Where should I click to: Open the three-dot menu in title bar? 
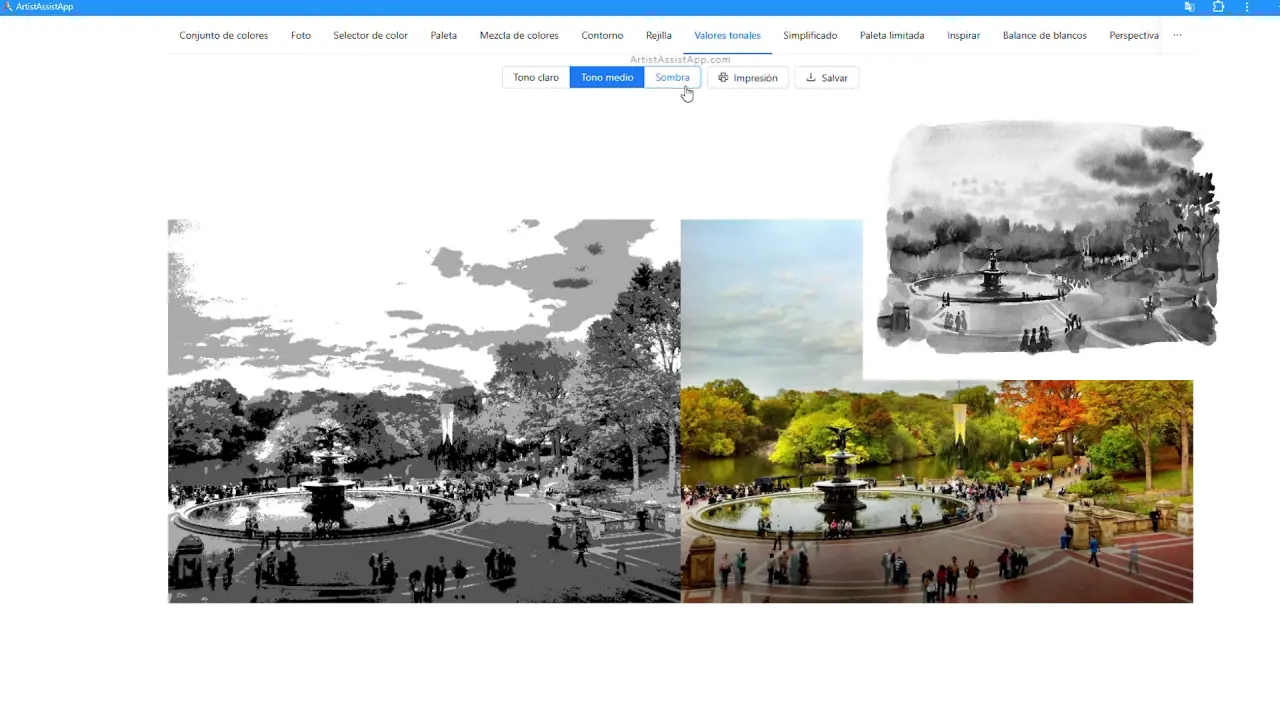coord(1247,7)
